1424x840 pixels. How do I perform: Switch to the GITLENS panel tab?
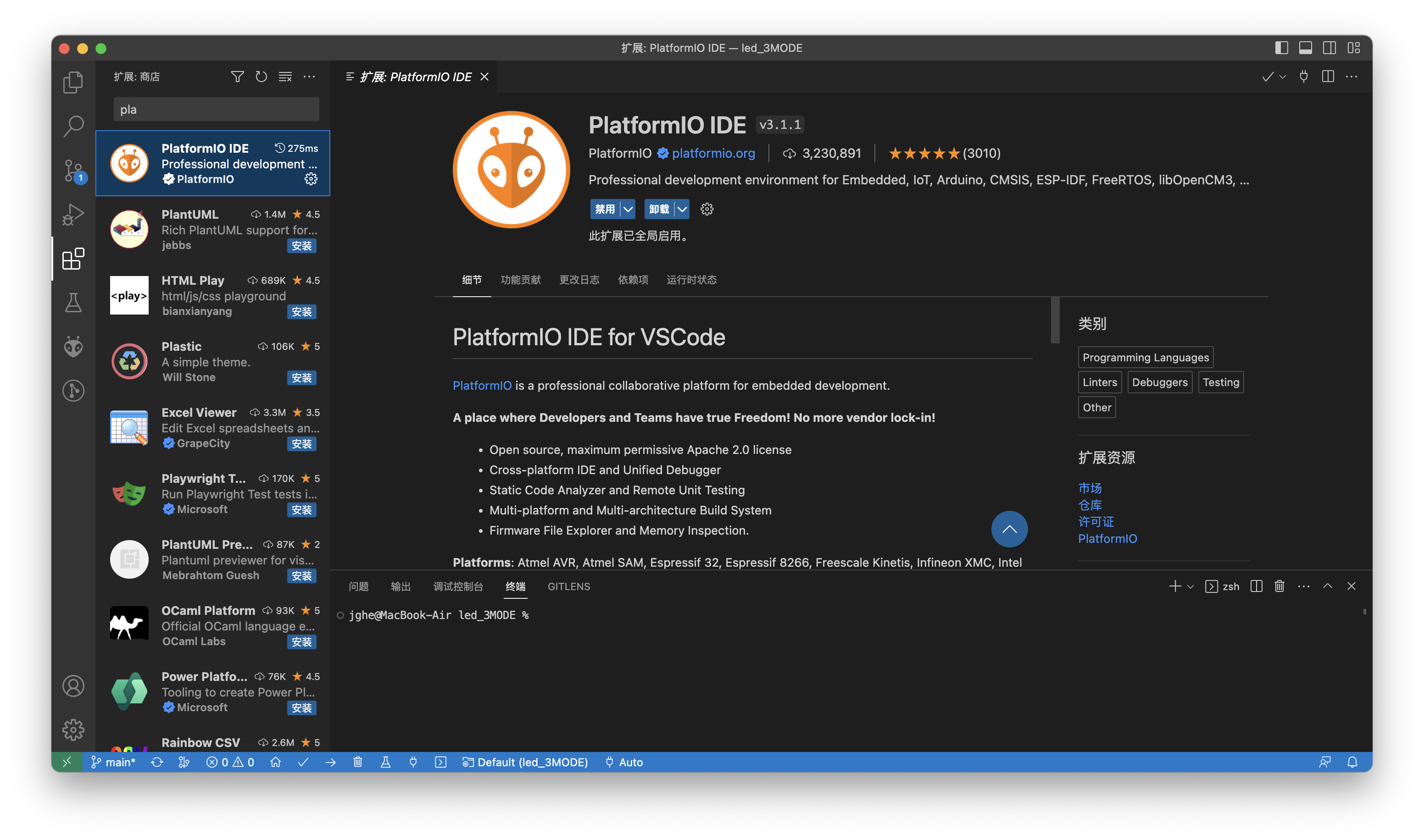(568, 586)
